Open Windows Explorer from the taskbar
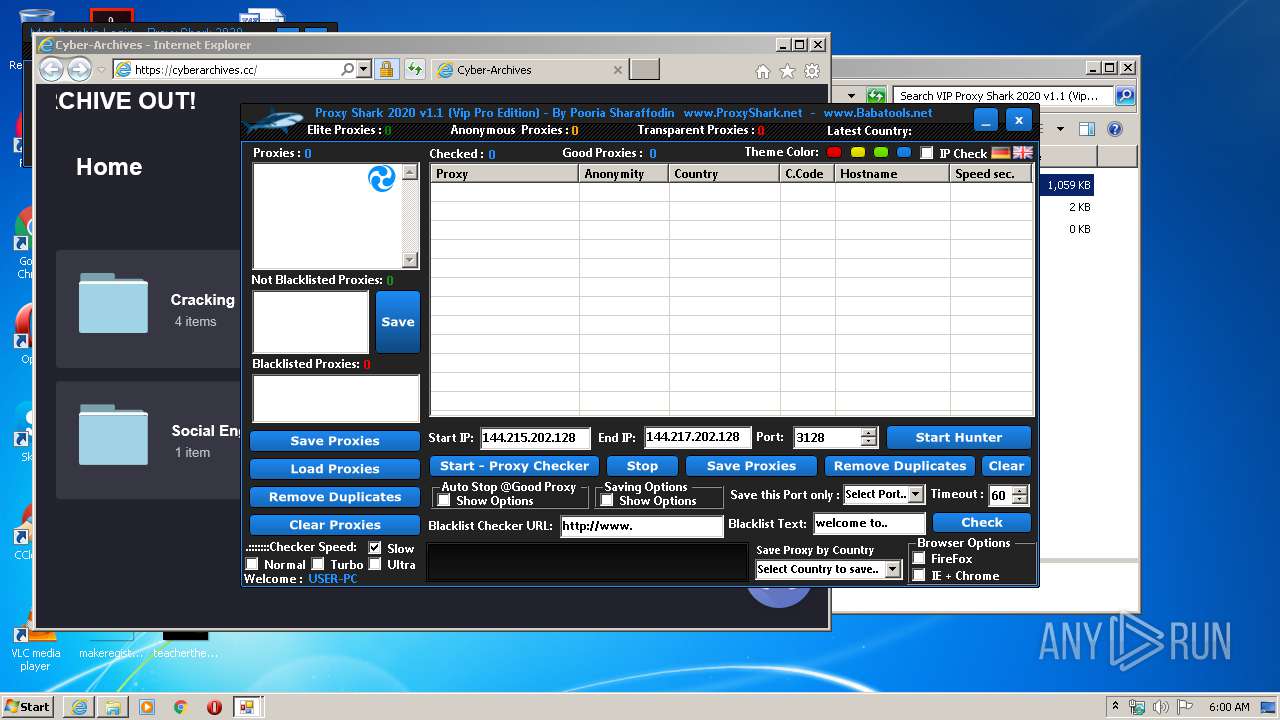Image resolution: width=1280 pixels, height=720 pixels. [x=113, y=706]
